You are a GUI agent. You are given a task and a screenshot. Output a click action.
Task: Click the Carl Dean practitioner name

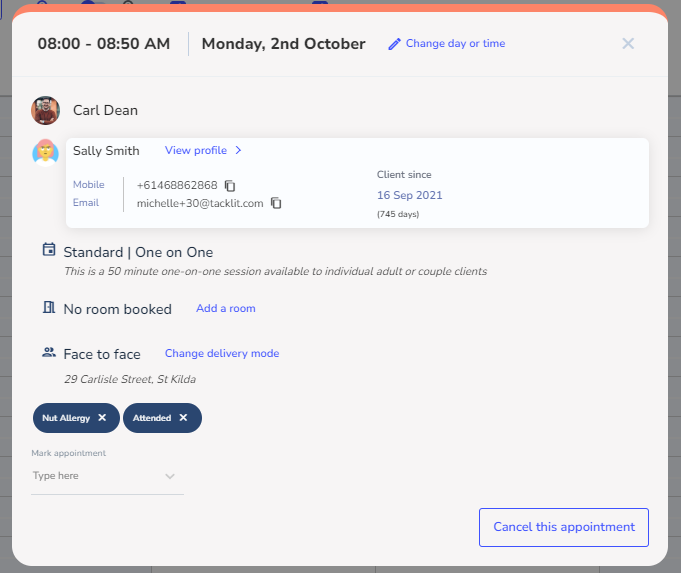tap(106, 110)
